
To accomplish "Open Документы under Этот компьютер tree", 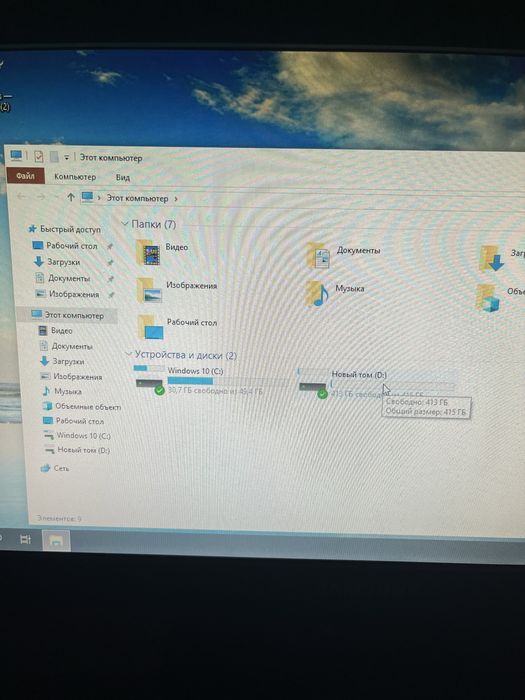I will tap(72, 346).
